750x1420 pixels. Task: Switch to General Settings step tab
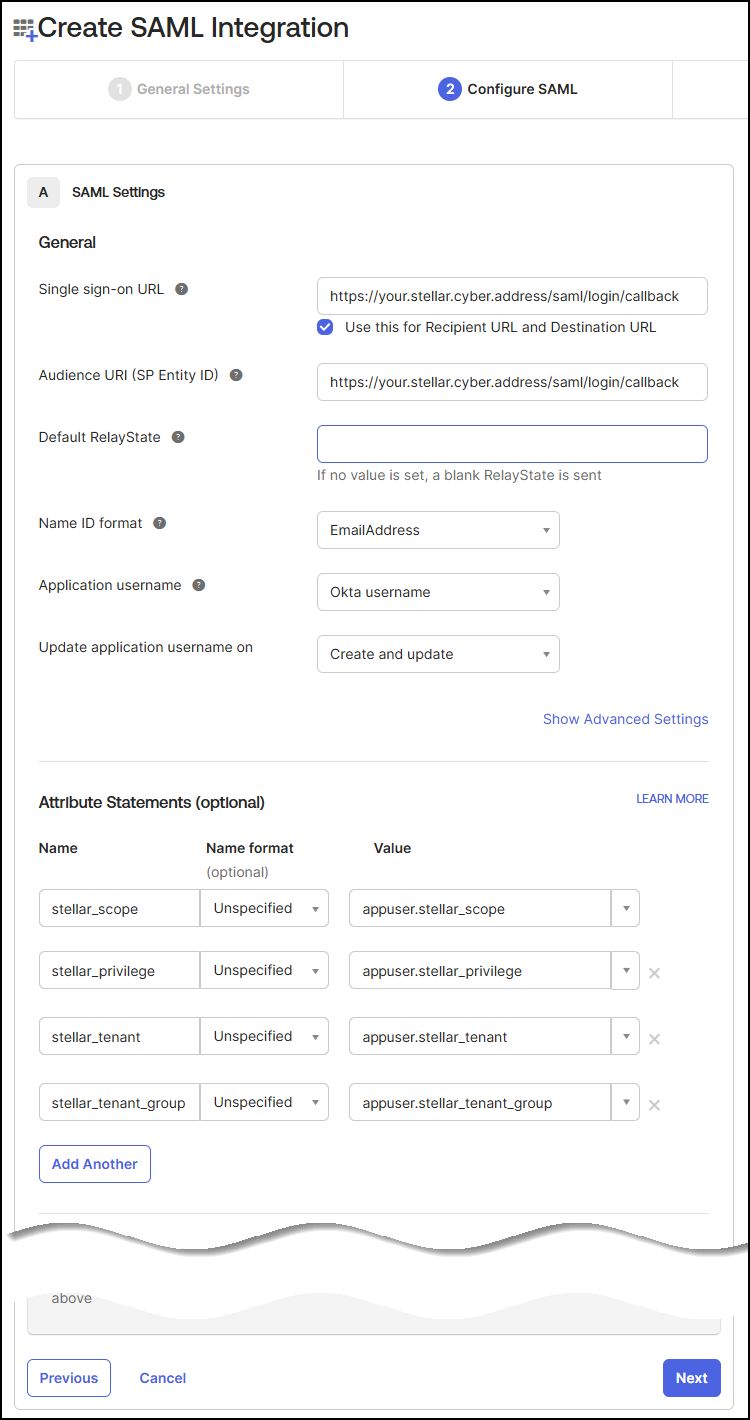tap(180, 89)
